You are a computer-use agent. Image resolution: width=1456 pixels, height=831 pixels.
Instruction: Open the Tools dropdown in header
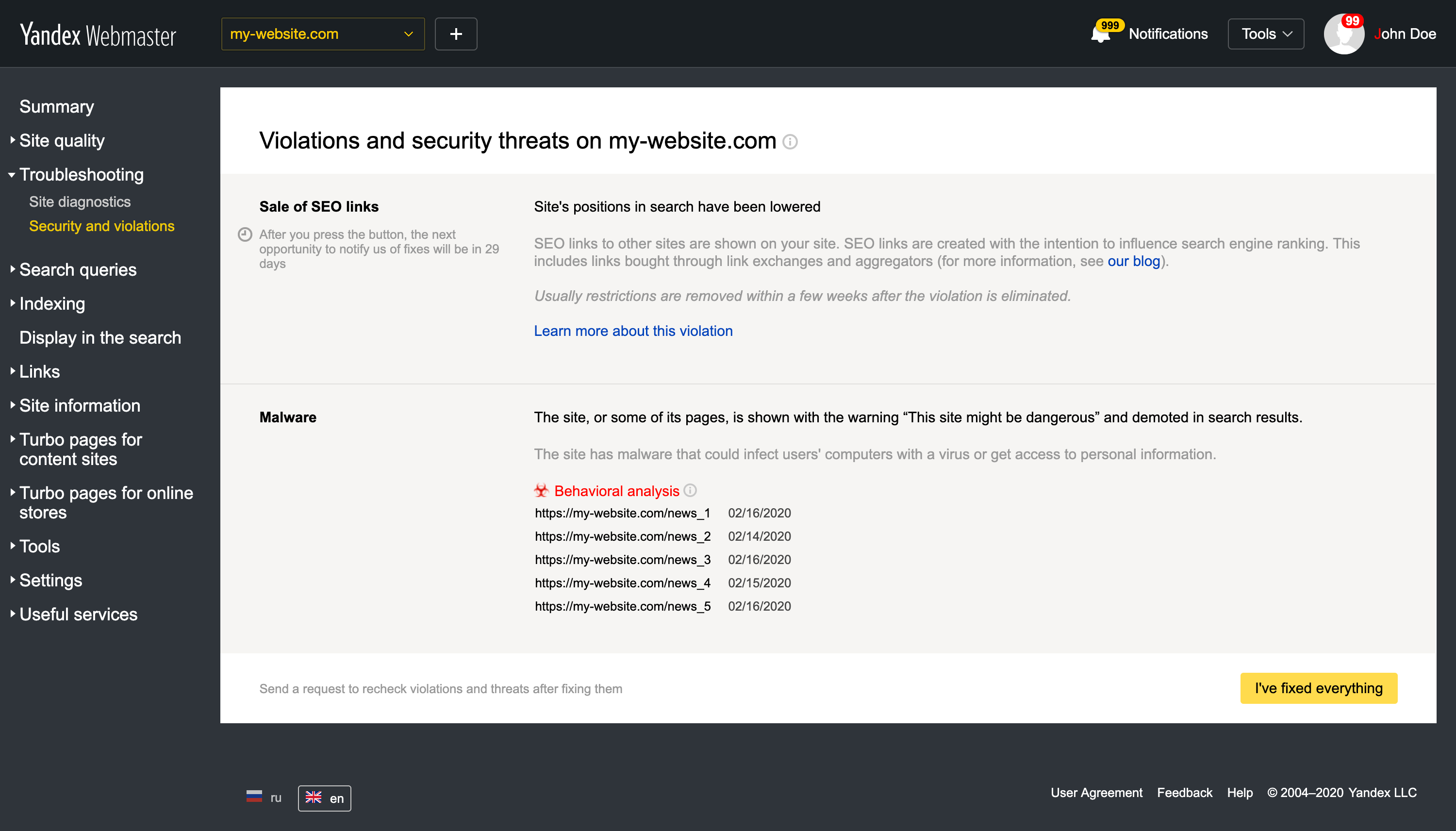click(x=1266, y=34)
